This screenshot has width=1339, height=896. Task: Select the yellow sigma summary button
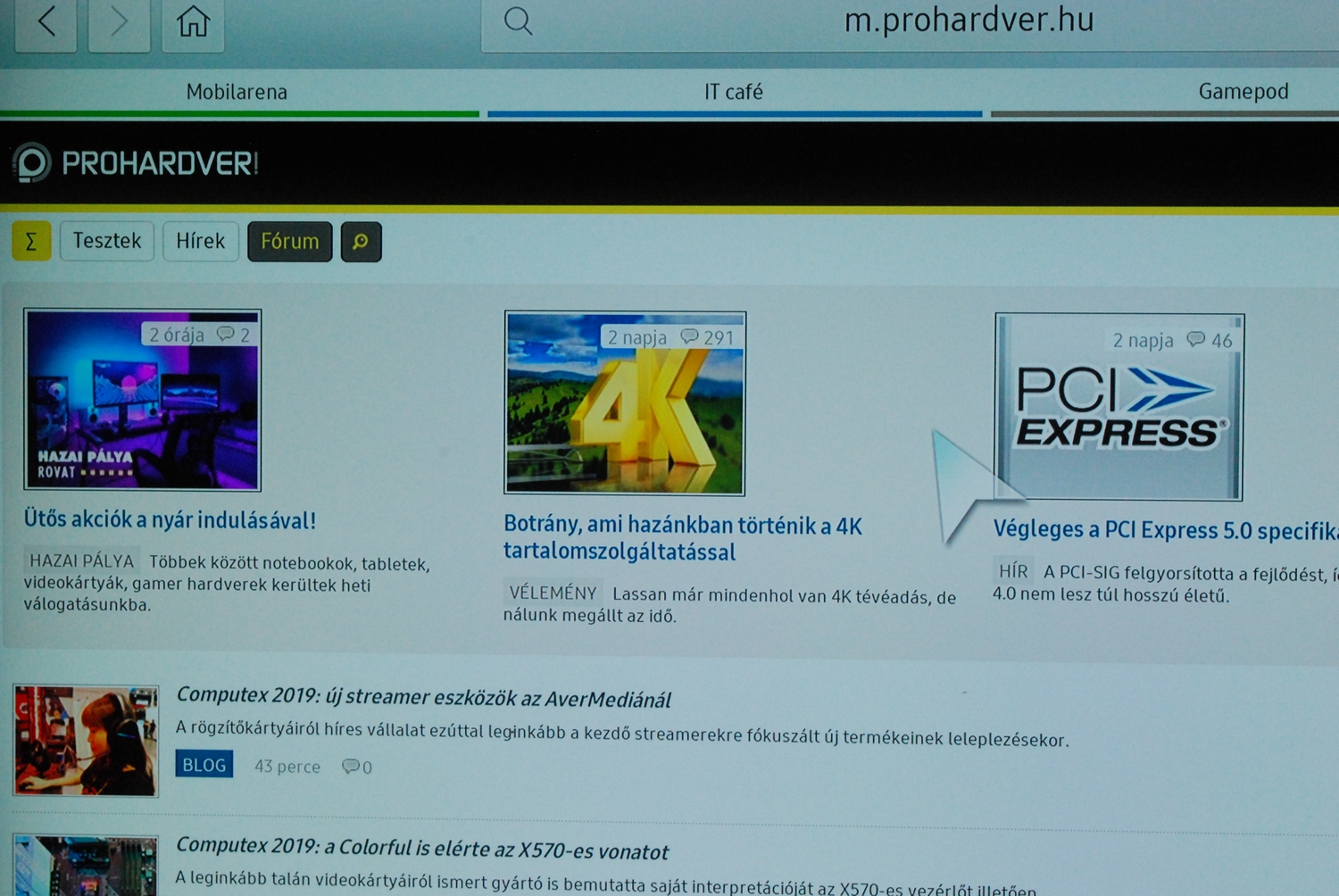point(31,242)
